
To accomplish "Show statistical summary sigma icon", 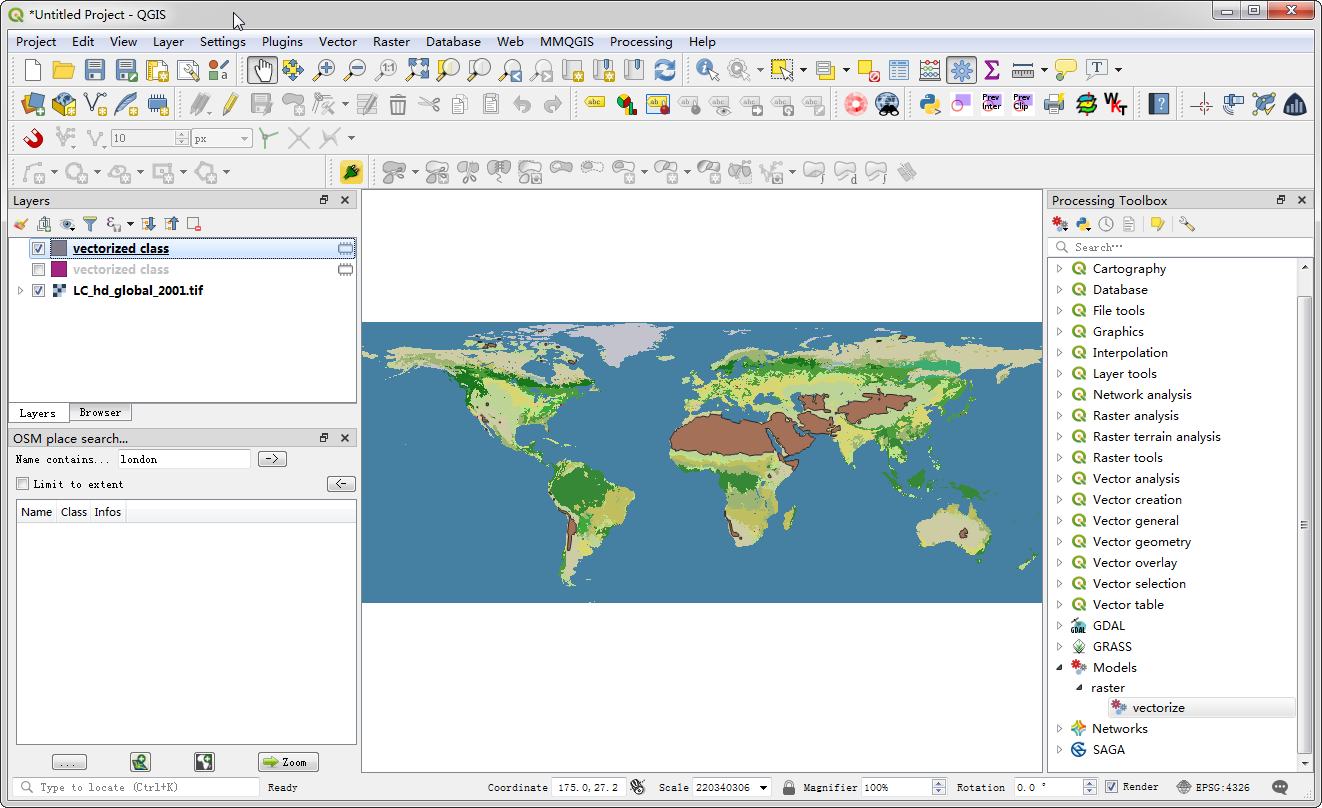I will click(992, 70).
